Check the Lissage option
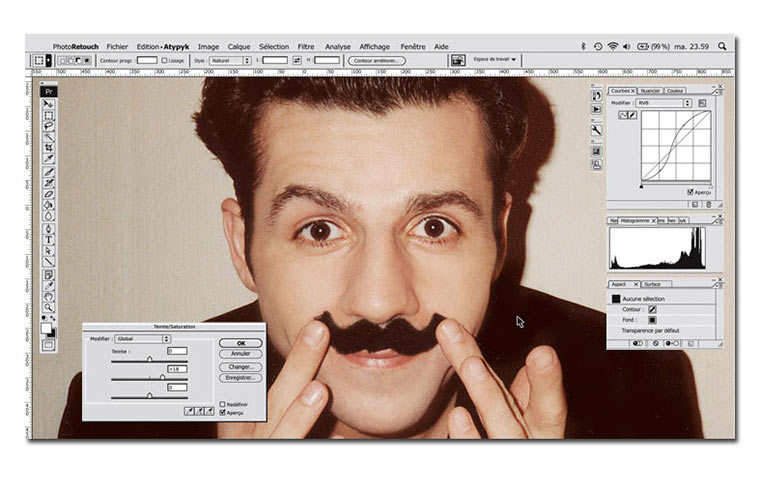Screen dimensions: 760x490 (165, 61)
